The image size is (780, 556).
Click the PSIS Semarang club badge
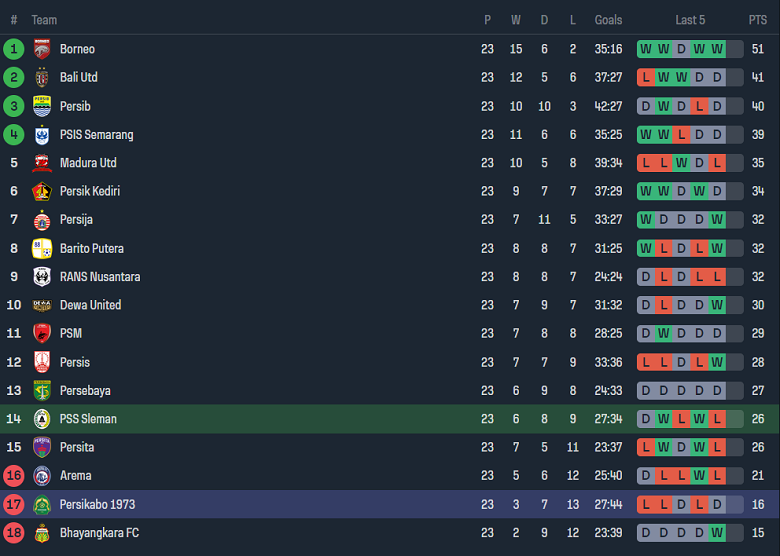click(42, 134)
